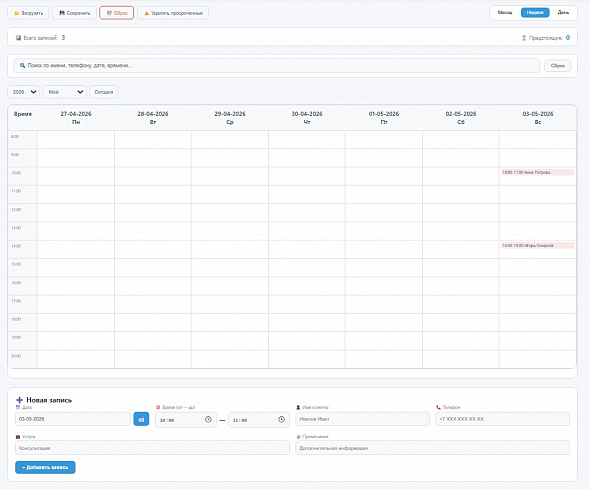Screen dimensions: 590x489
Task: Click the Сброс button next to search field
Action: click(x=558, y=65)
